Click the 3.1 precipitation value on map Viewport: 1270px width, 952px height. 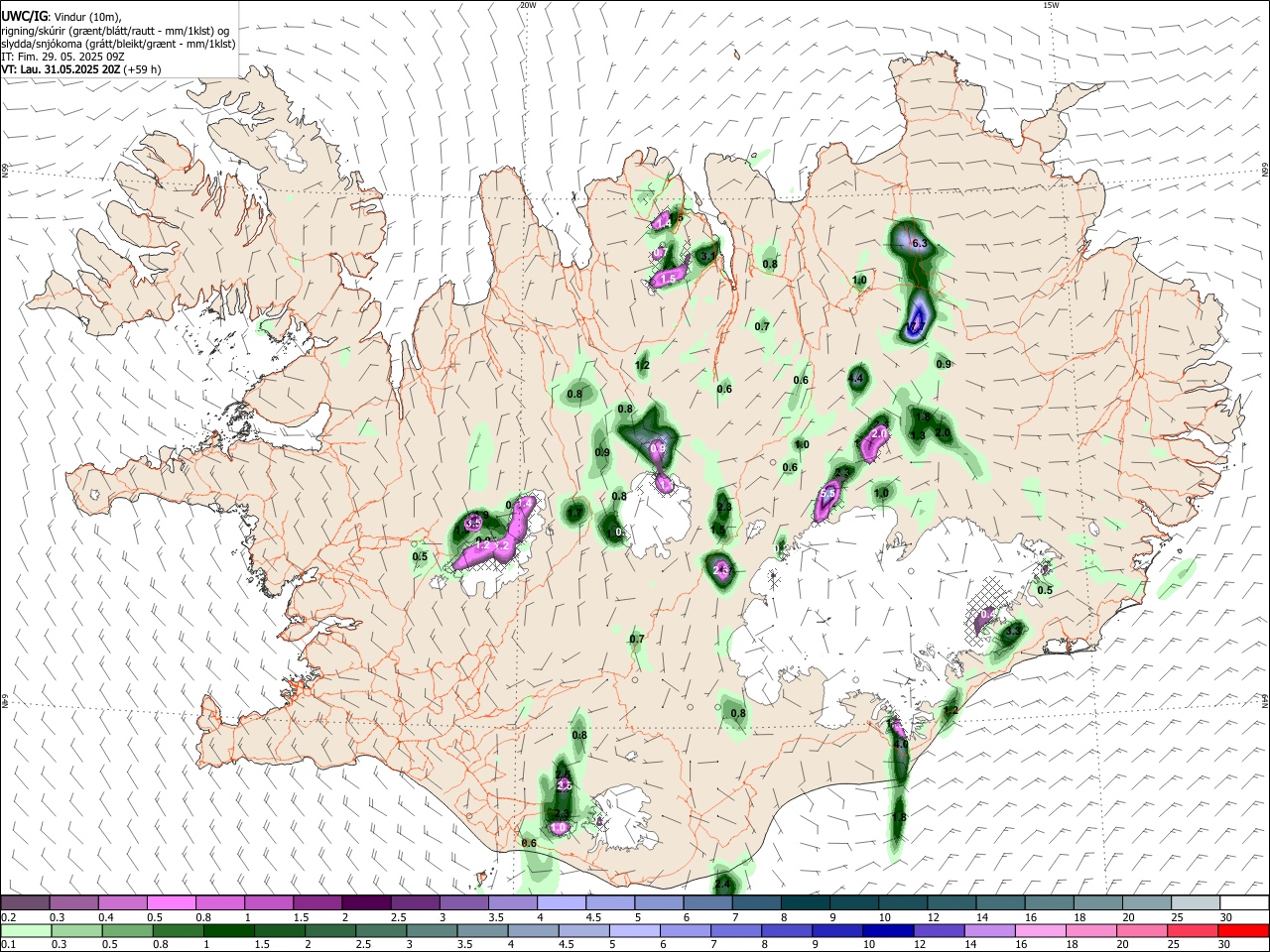tap(706, 256)
